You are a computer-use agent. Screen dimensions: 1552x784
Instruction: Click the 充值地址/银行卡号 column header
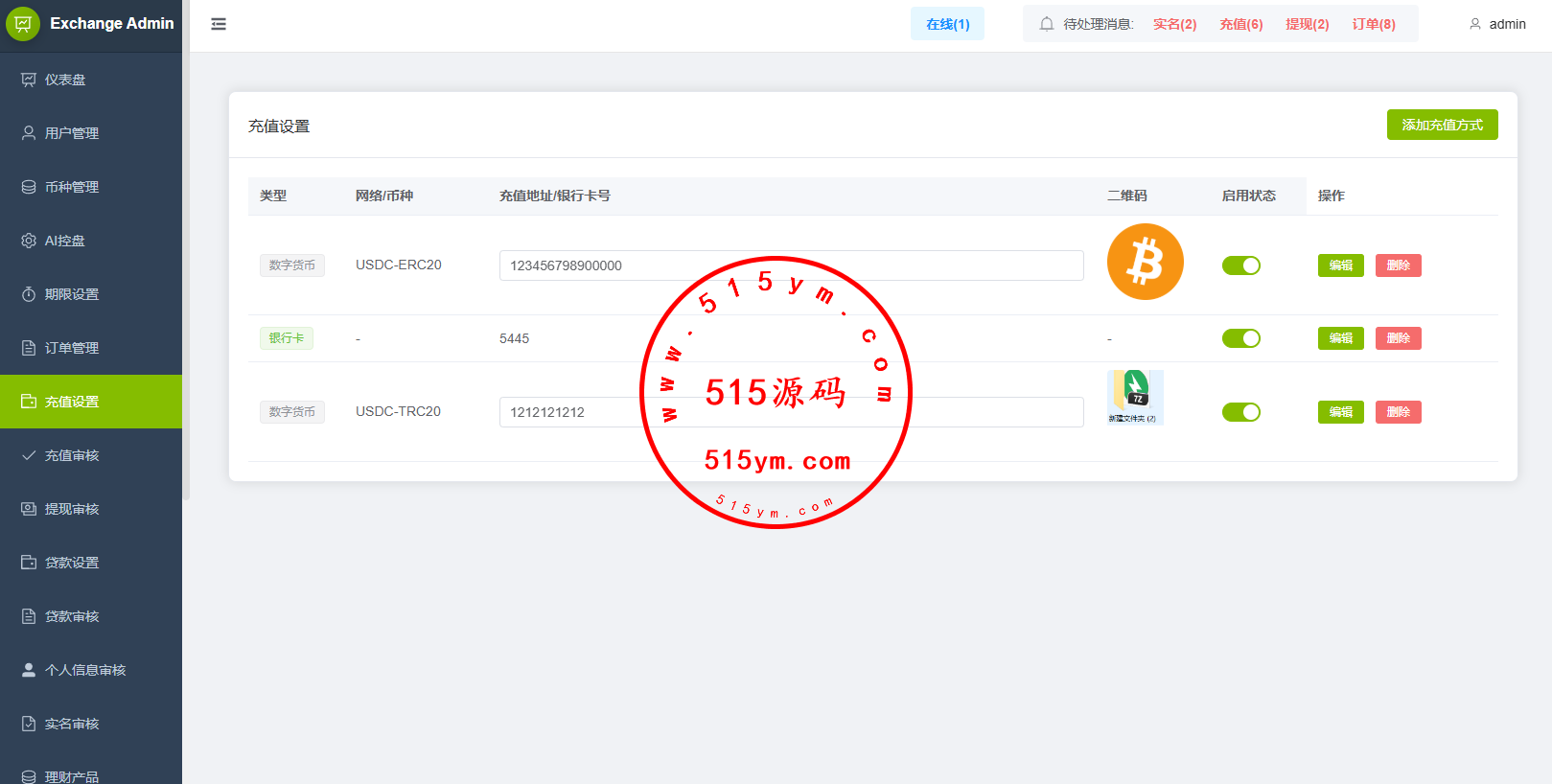coord(555,196)
